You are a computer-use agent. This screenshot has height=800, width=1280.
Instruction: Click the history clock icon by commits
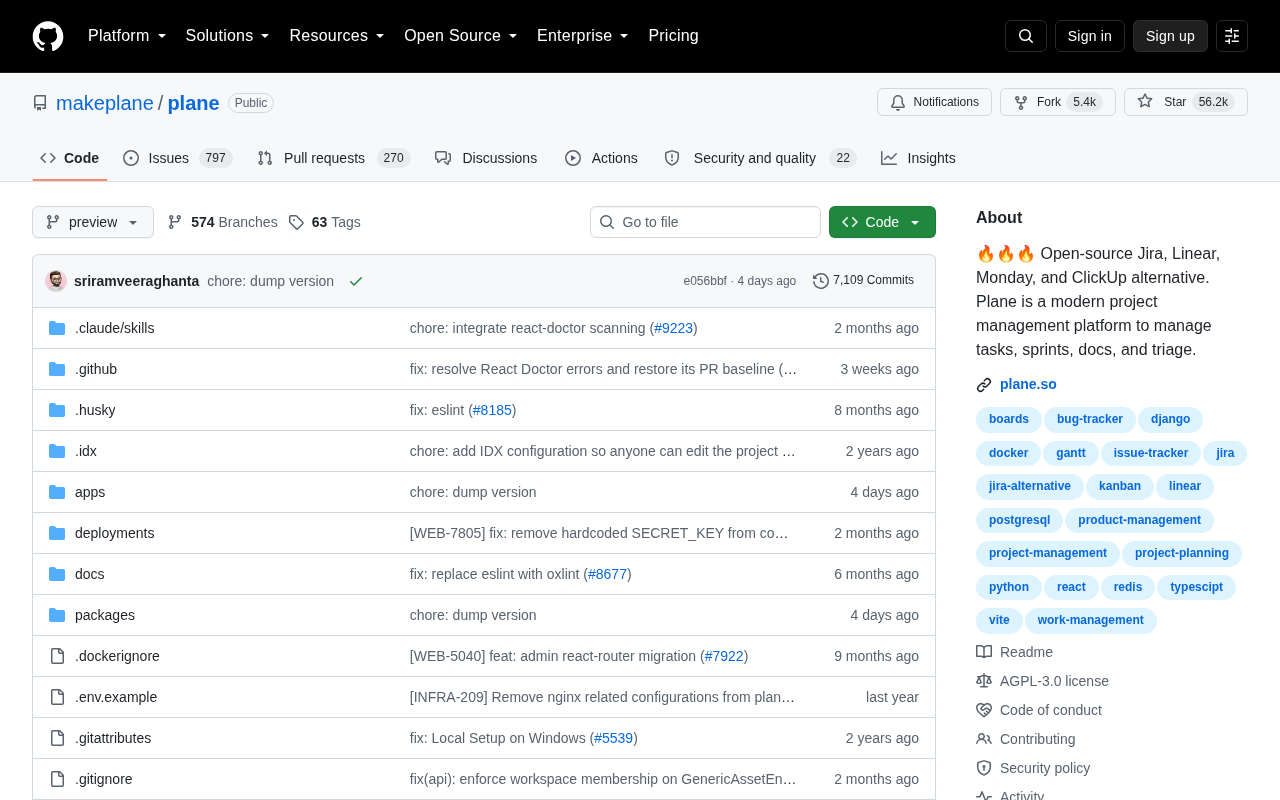pyautogui.click(x=821, y=281)
